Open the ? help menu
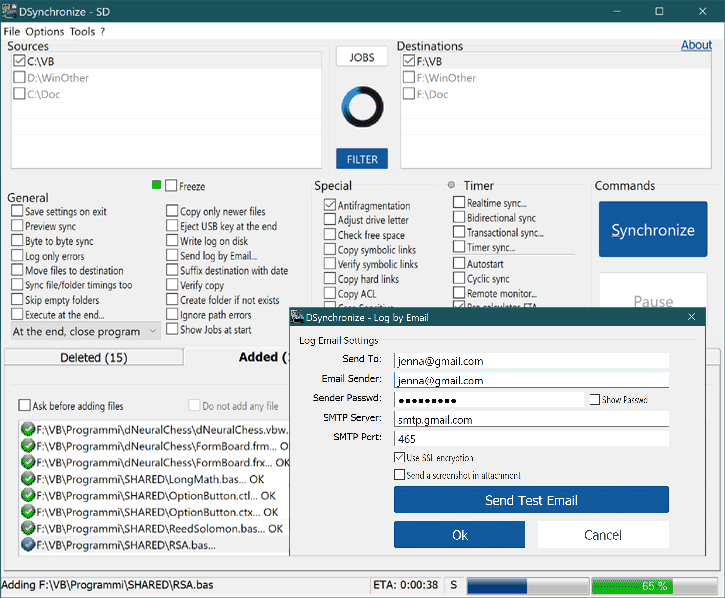This screenshot has width=725, height=598. (103, 31)
